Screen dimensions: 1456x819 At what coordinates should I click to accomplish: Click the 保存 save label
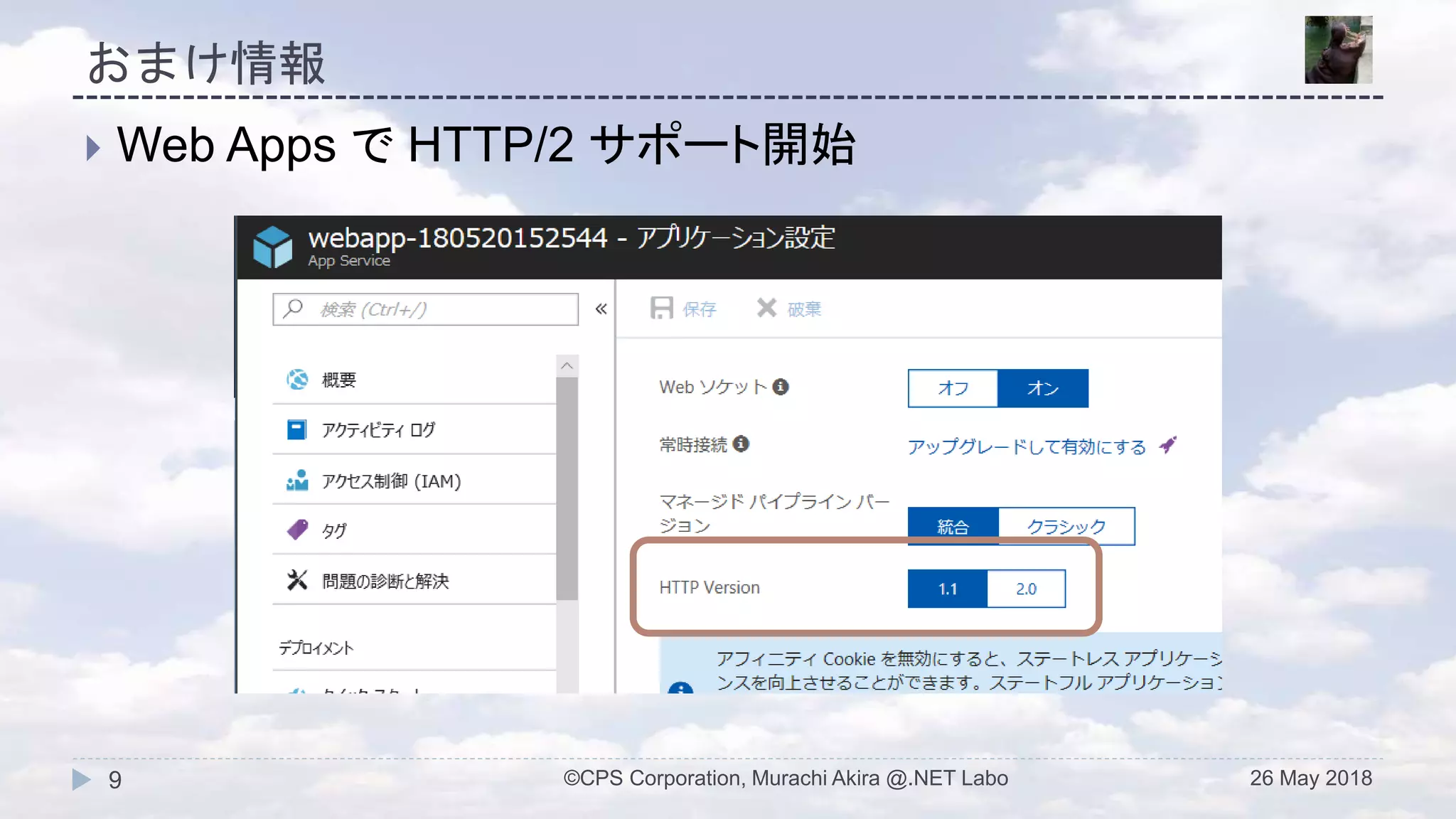[699, 309]
